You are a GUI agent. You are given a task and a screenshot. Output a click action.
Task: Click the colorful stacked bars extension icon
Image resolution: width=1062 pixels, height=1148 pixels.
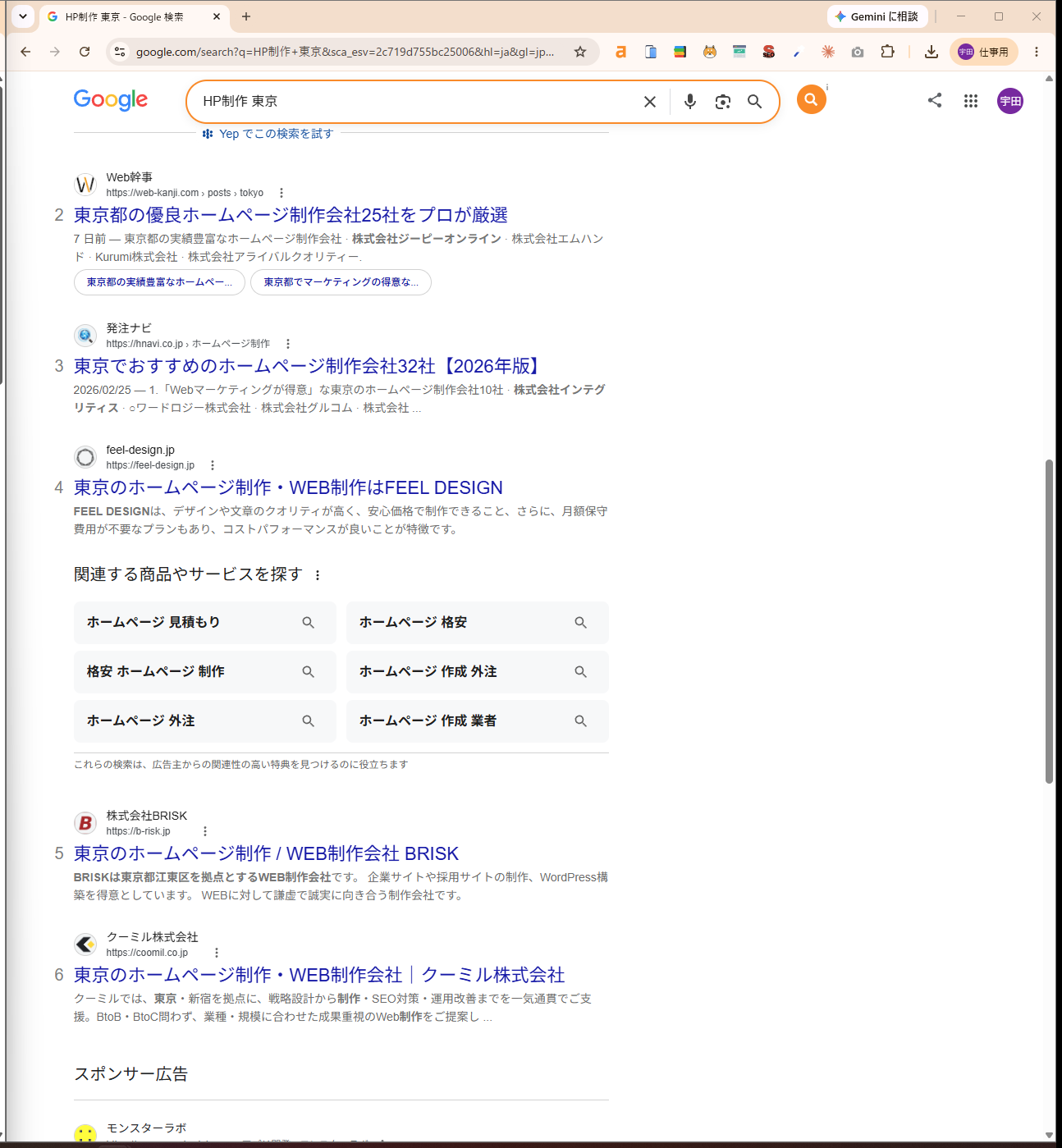pyautogui.click(x=680, y=52)
